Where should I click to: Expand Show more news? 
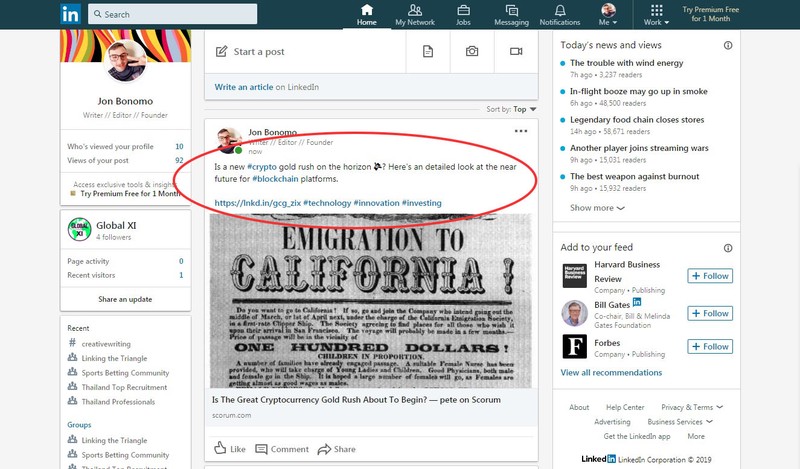(x=597, y=208)
